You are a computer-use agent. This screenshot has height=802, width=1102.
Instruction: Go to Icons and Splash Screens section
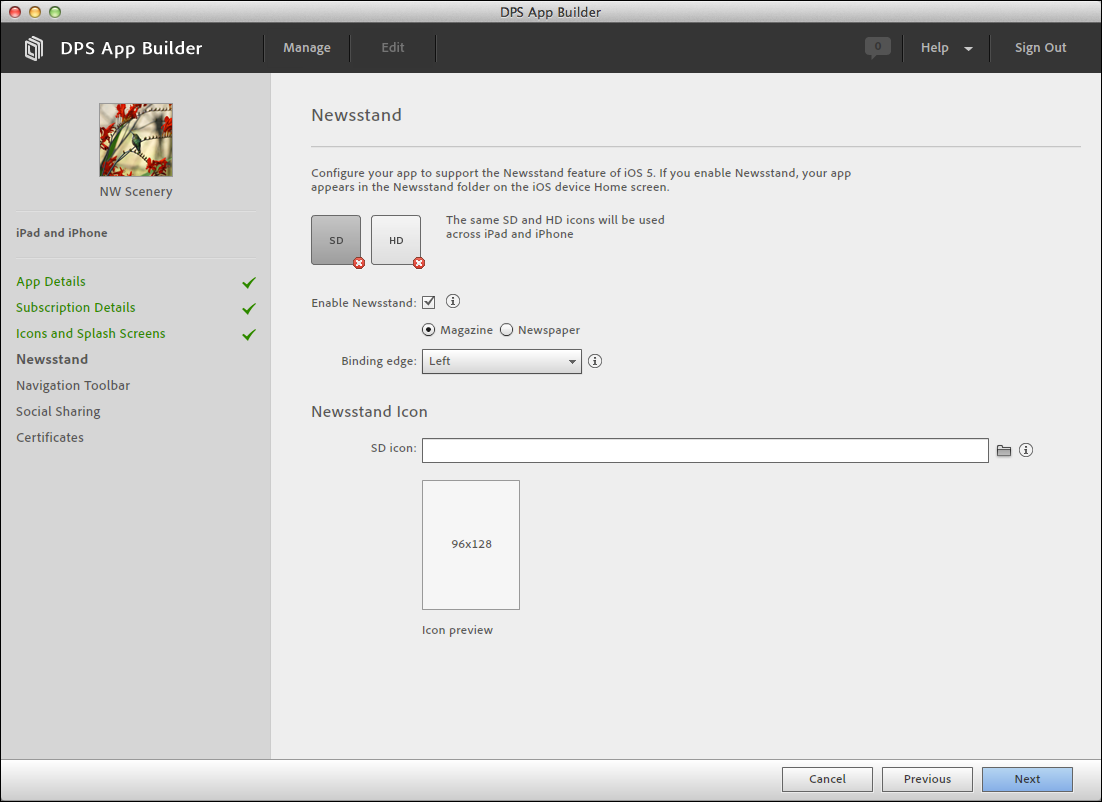[x=91, y=333]
